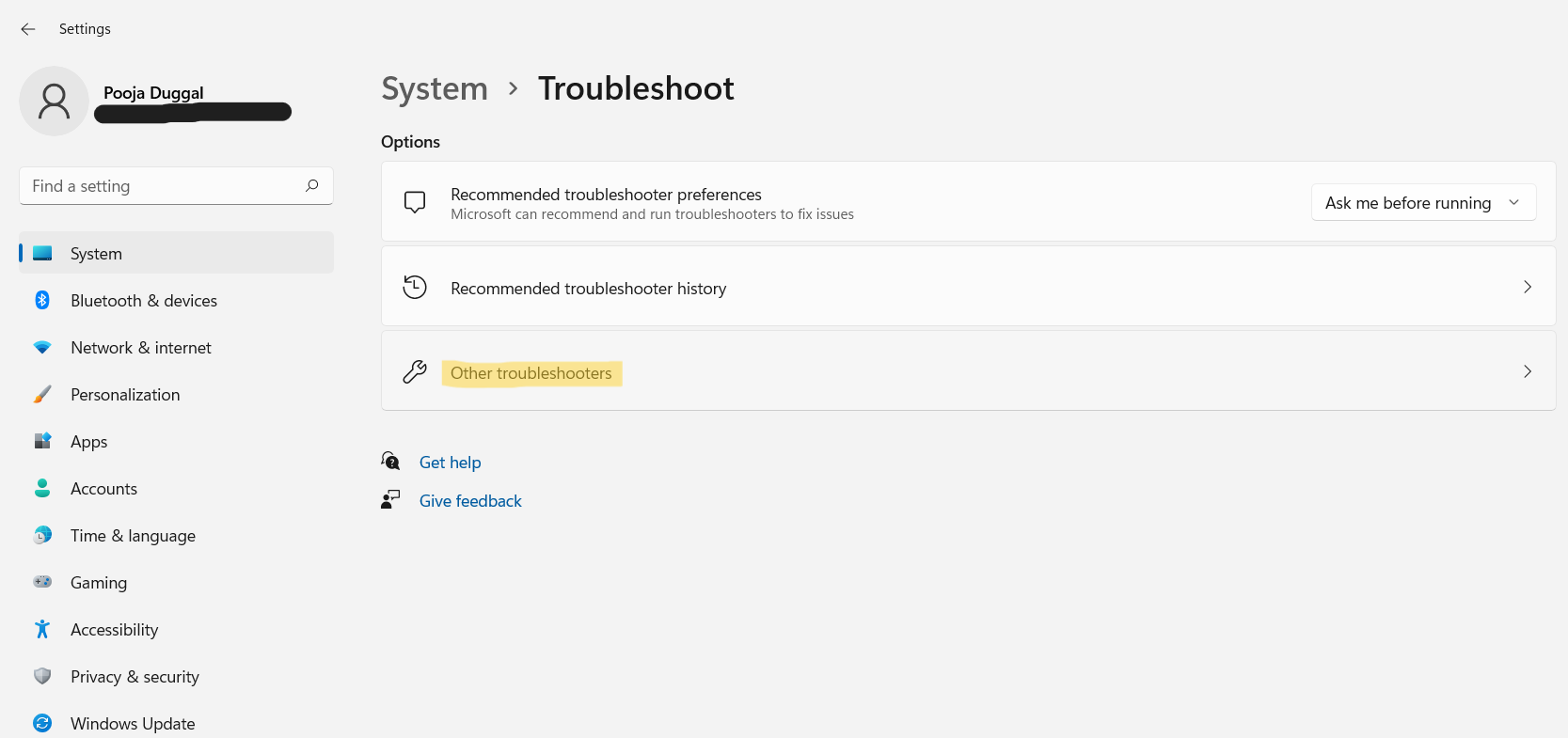Image resolution: width=1568 pixels, height=738 pixels.
Task: Open Privacy & security settings
Action: point(135,677)
